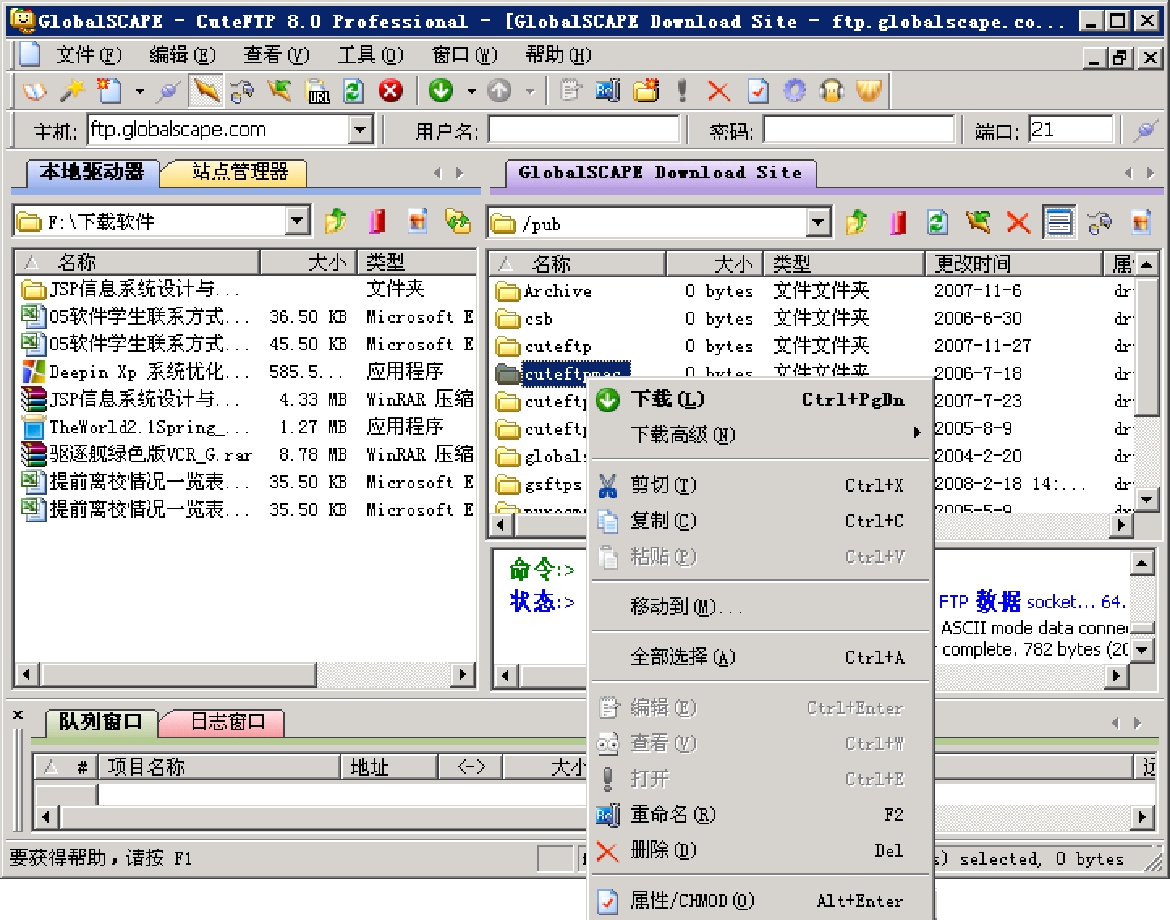Open the 查看 menu
The width and height of the screenshot is (1170, 920).
pyautogui.click(x=275, y=55)
